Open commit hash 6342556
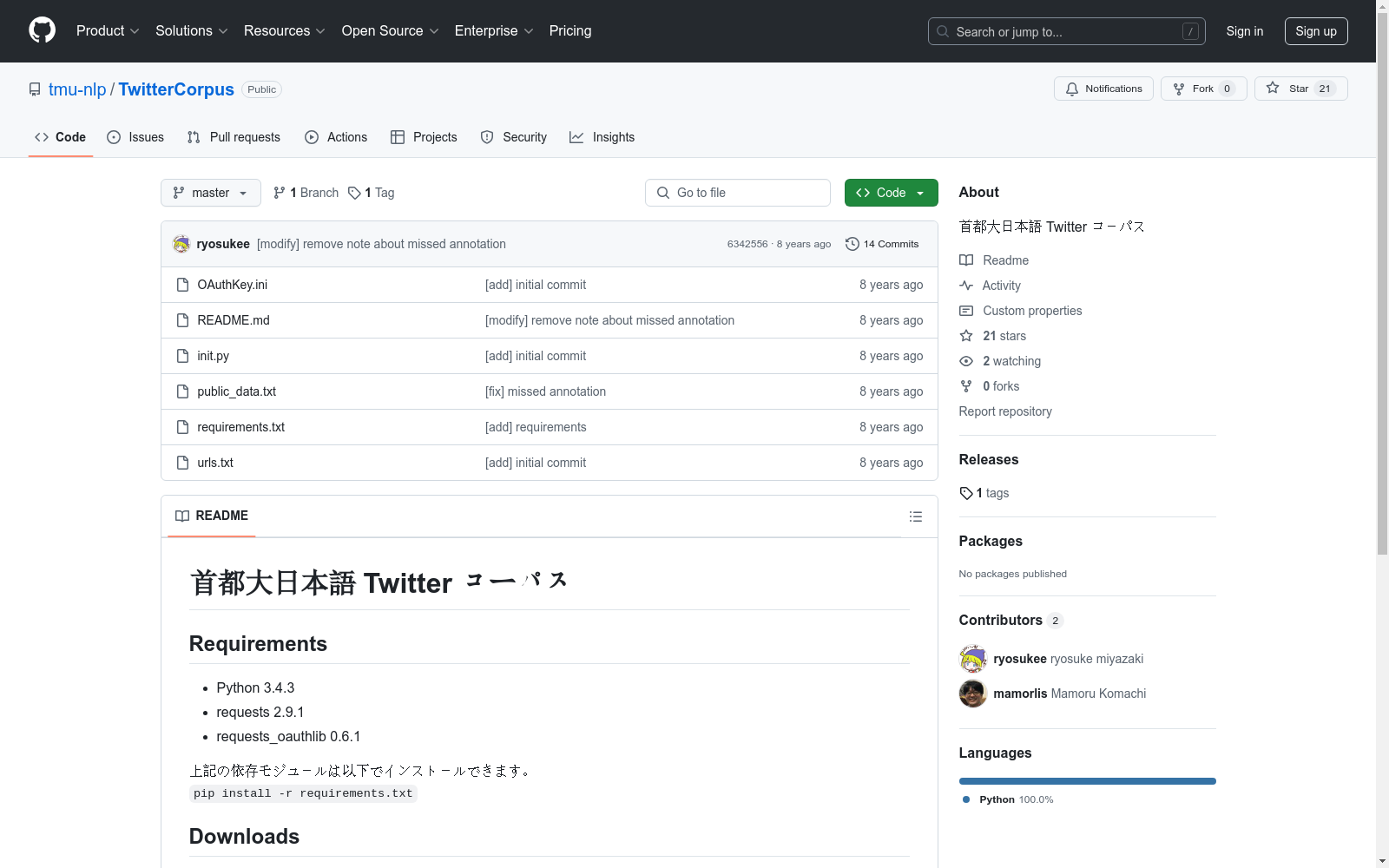The image size is (1389, 868). 747,244
